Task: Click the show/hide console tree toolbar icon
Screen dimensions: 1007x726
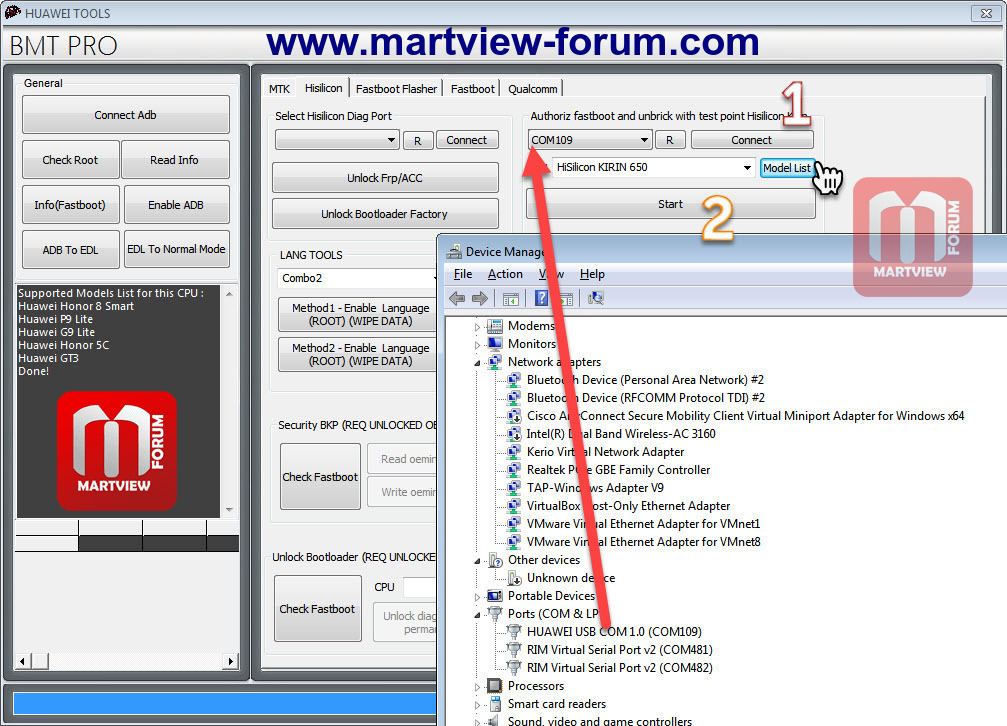Action: [x=511, y=299]
